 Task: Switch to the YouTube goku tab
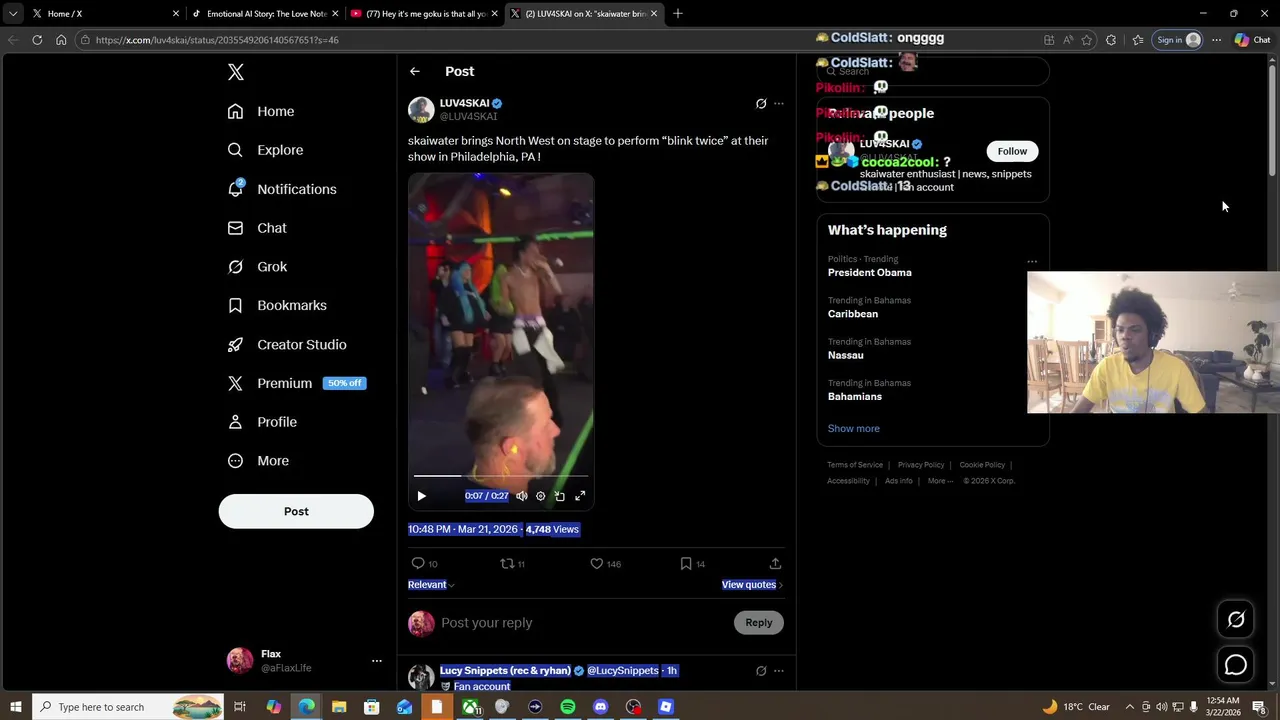[x=425, y=14]
